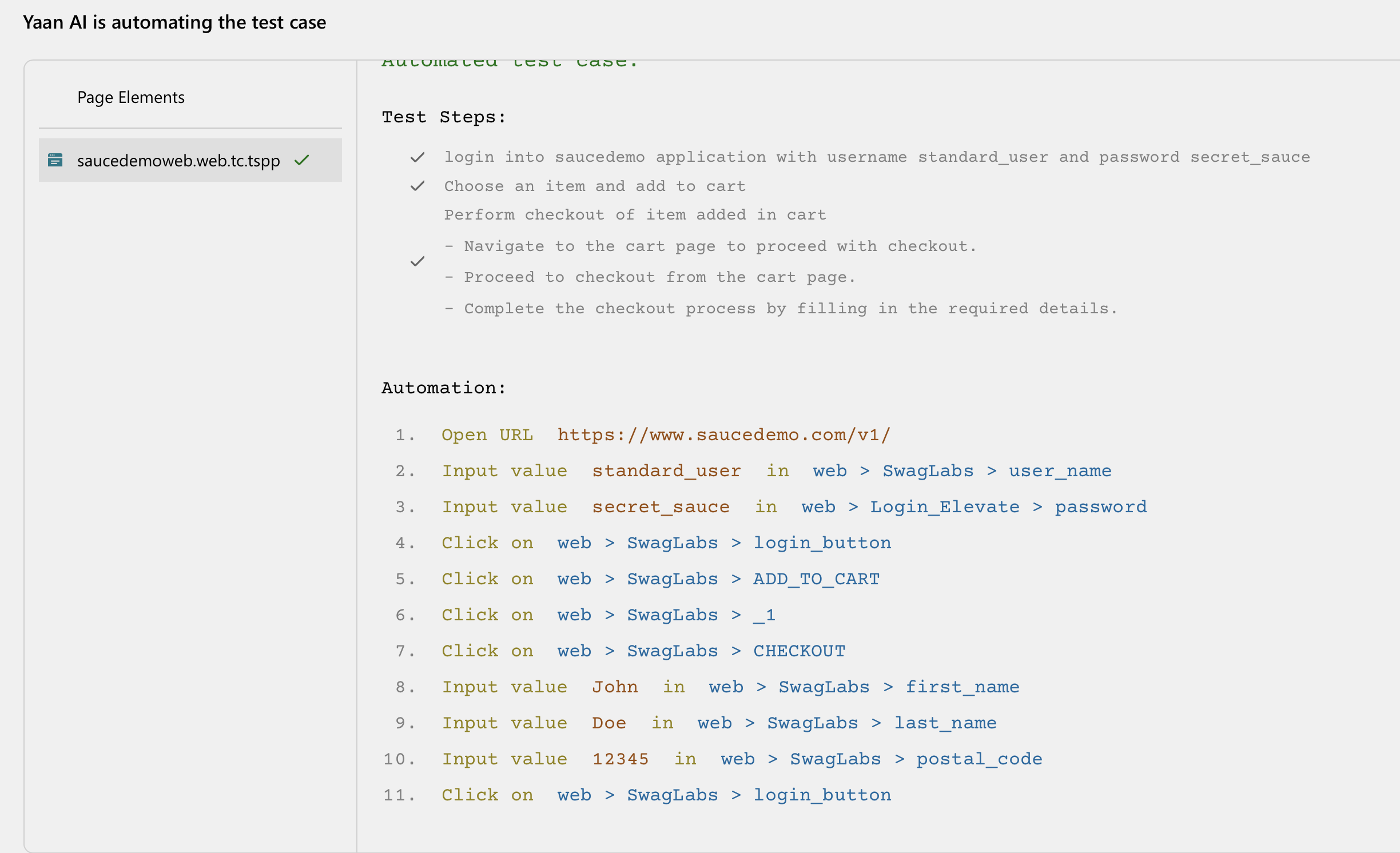Click checkmark next to login step
The width and height of the screenshot is (1400, 853).
tap(417, 157)
